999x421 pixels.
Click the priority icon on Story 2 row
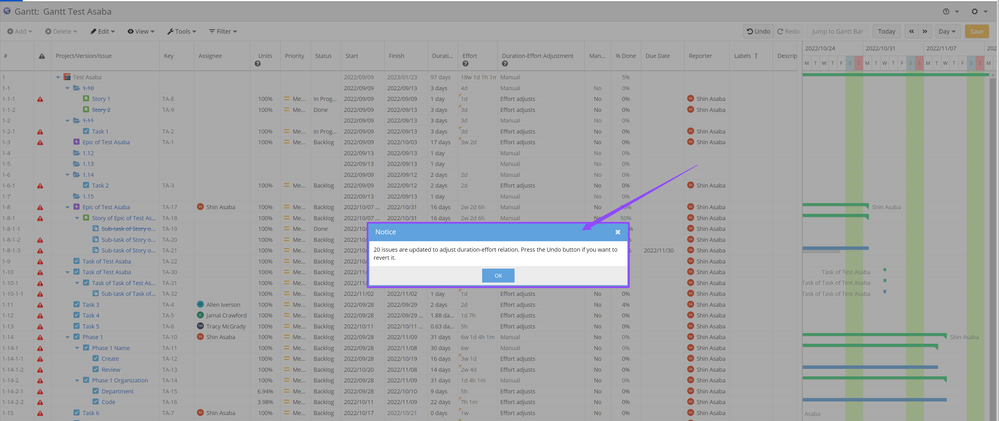click(x=287, y=110)
